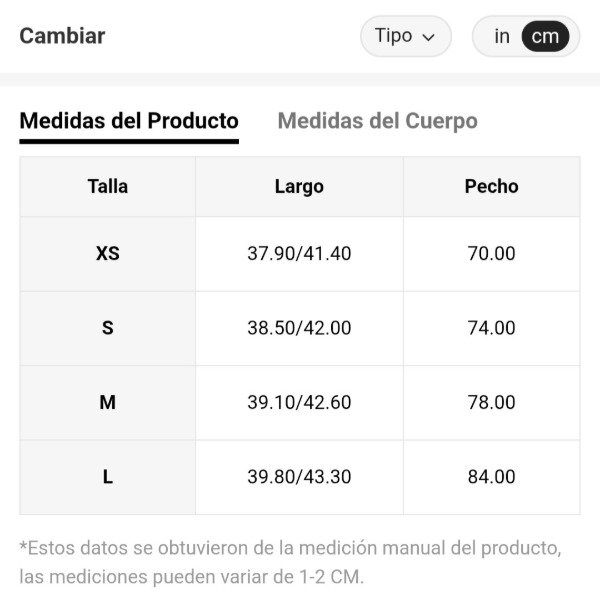This screenshot has width=600, height=598.
Task: Click the 78.00 chest measurement cell
Action: (491, 402)
